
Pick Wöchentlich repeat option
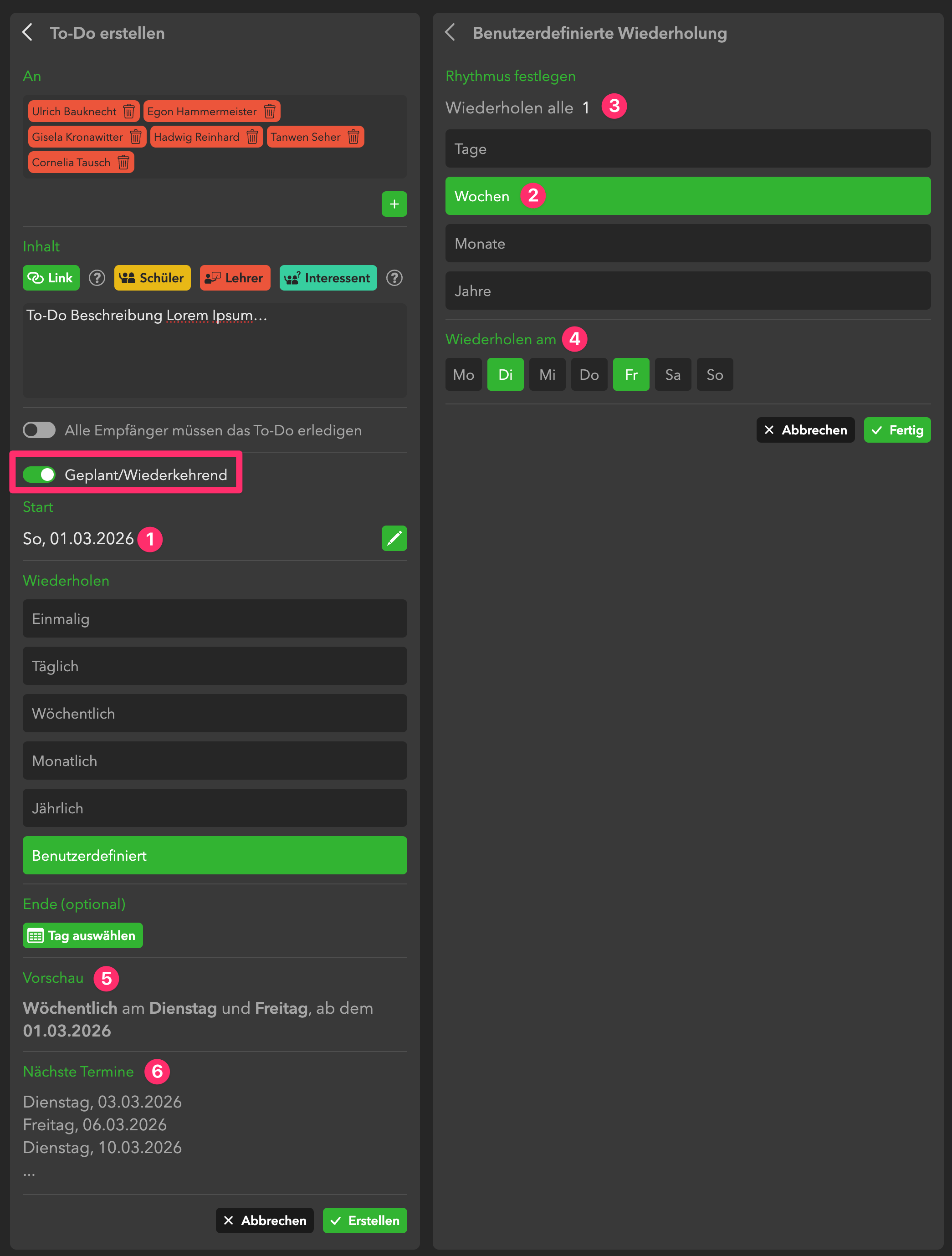pos(215,714)
